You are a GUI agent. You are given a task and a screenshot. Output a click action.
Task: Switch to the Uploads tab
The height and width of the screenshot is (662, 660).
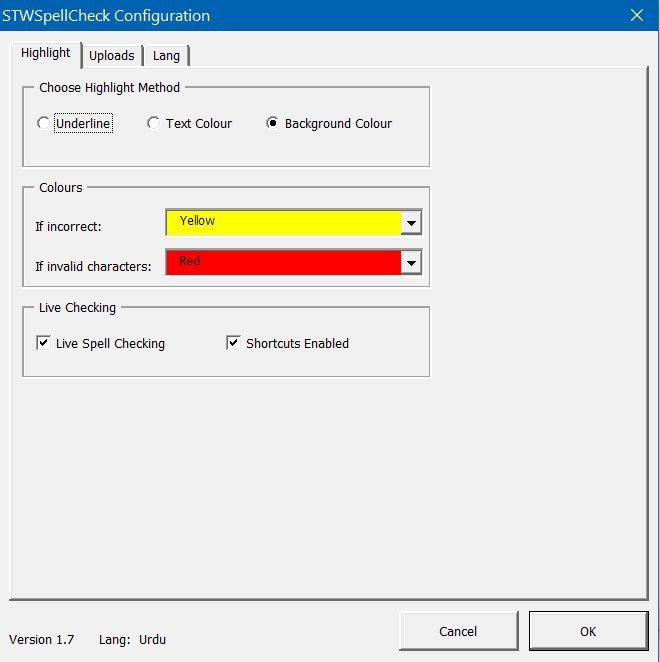click(111, 55)
